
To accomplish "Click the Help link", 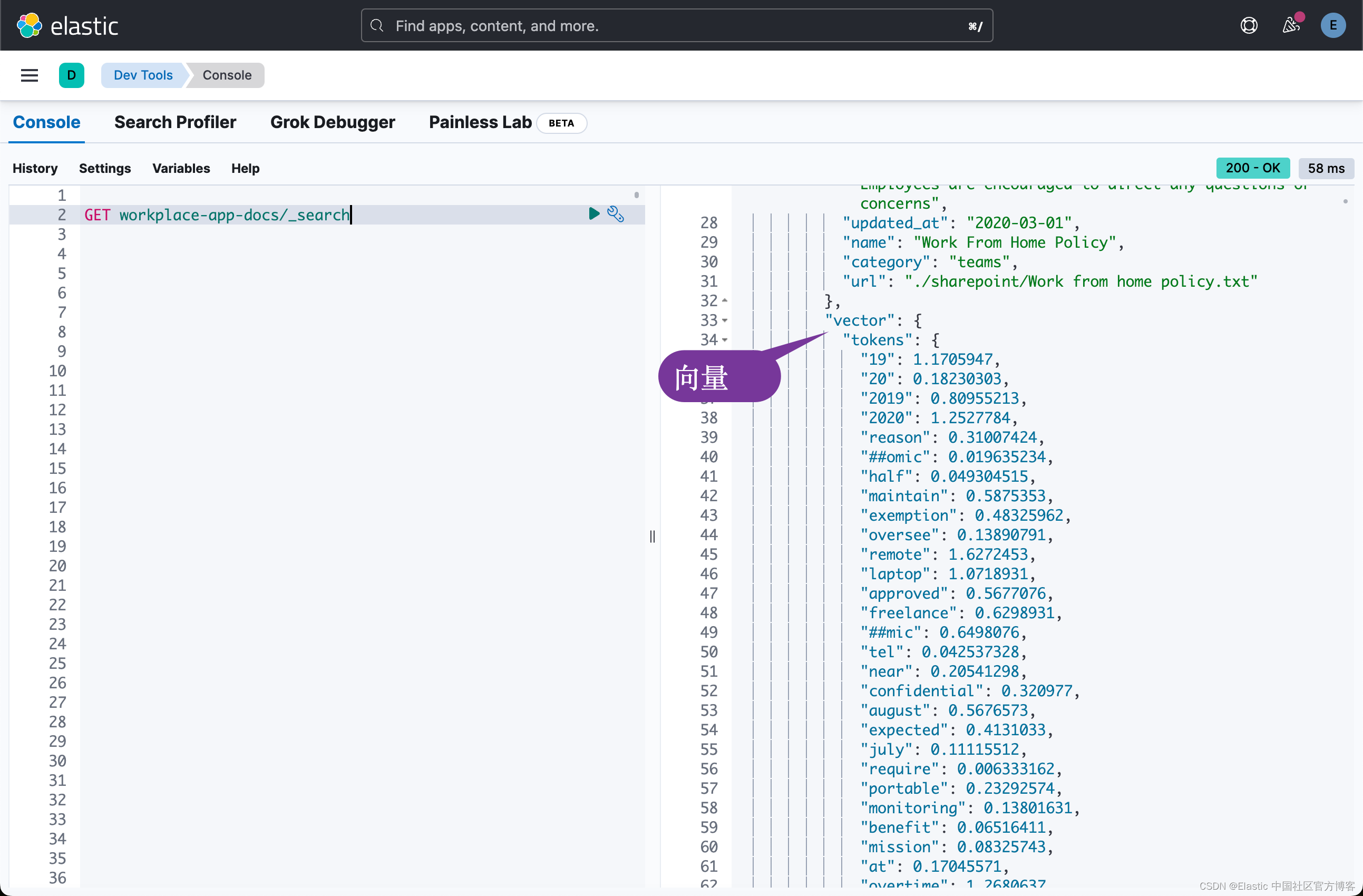I will pyautogui.click(x=245, y=168).
